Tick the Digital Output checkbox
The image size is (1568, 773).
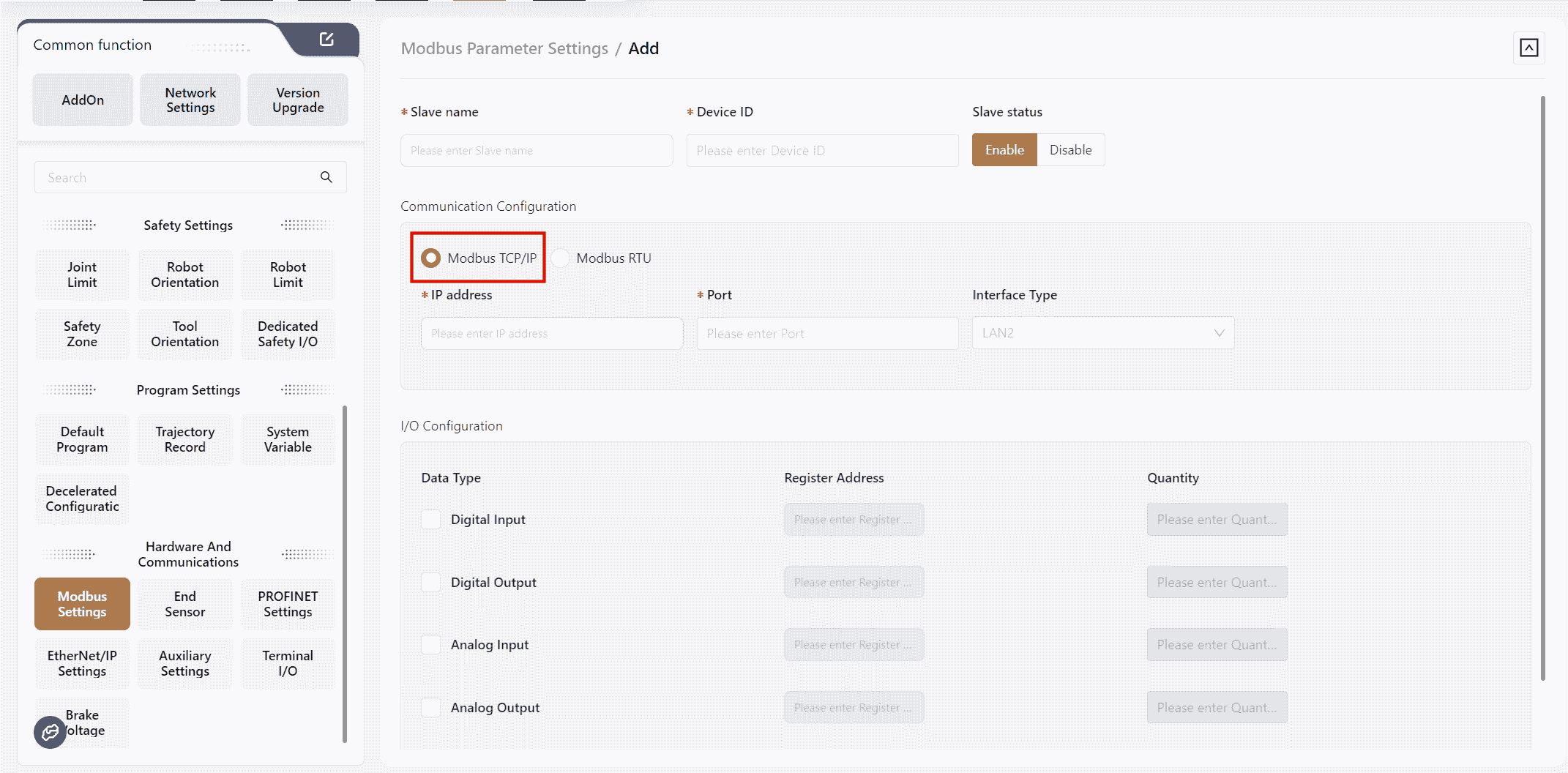431,583
